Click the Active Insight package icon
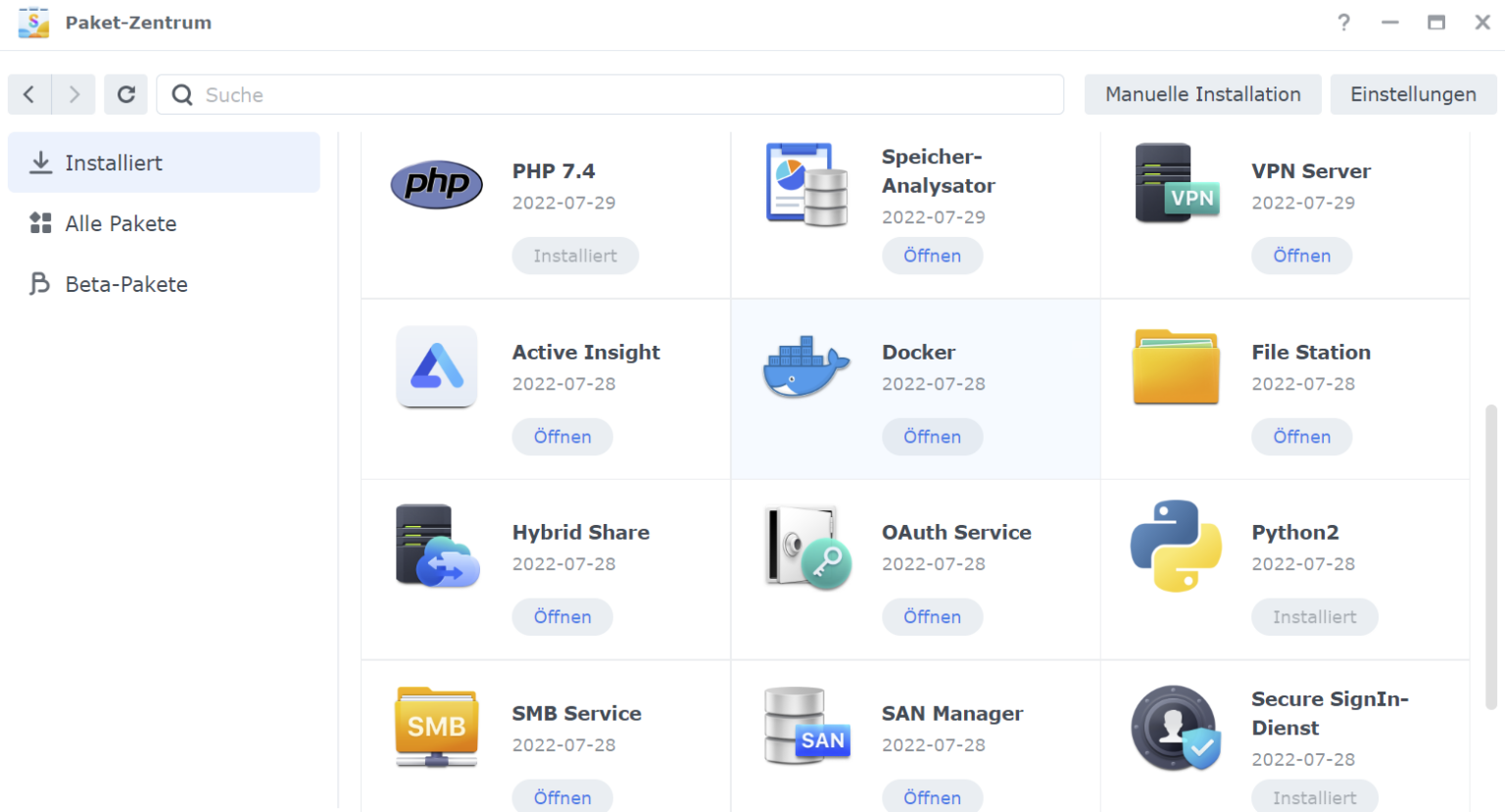This screenshot has width=1505, height=812. coord(437,366)
